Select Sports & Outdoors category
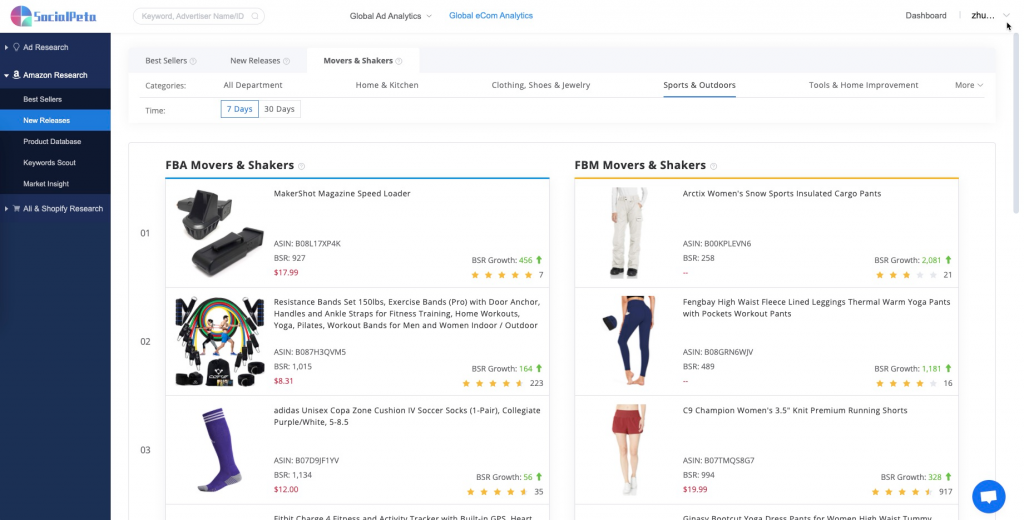 (x=699, y=85)
